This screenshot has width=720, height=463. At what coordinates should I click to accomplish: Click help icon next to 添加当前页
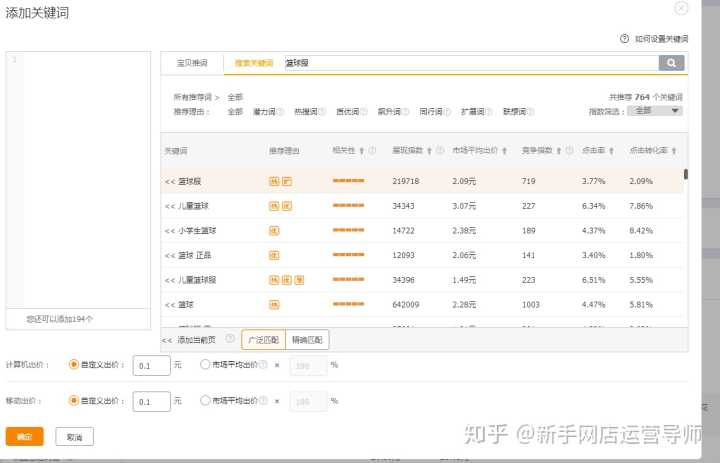click(x=230, y=339)
